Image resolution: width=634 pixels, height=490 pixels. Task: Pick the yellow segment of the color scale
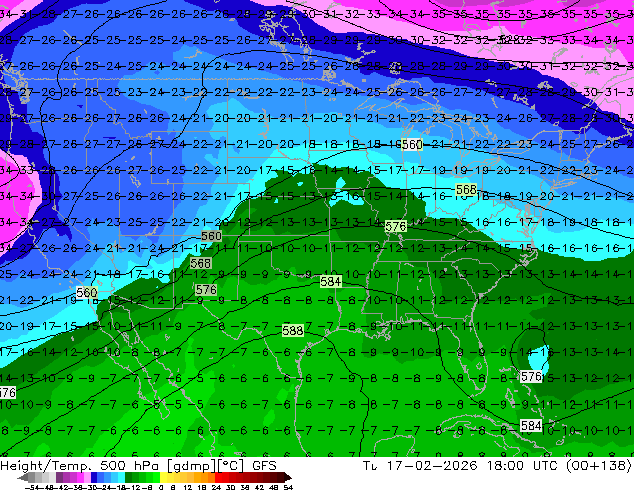click(x=163, y=477)
